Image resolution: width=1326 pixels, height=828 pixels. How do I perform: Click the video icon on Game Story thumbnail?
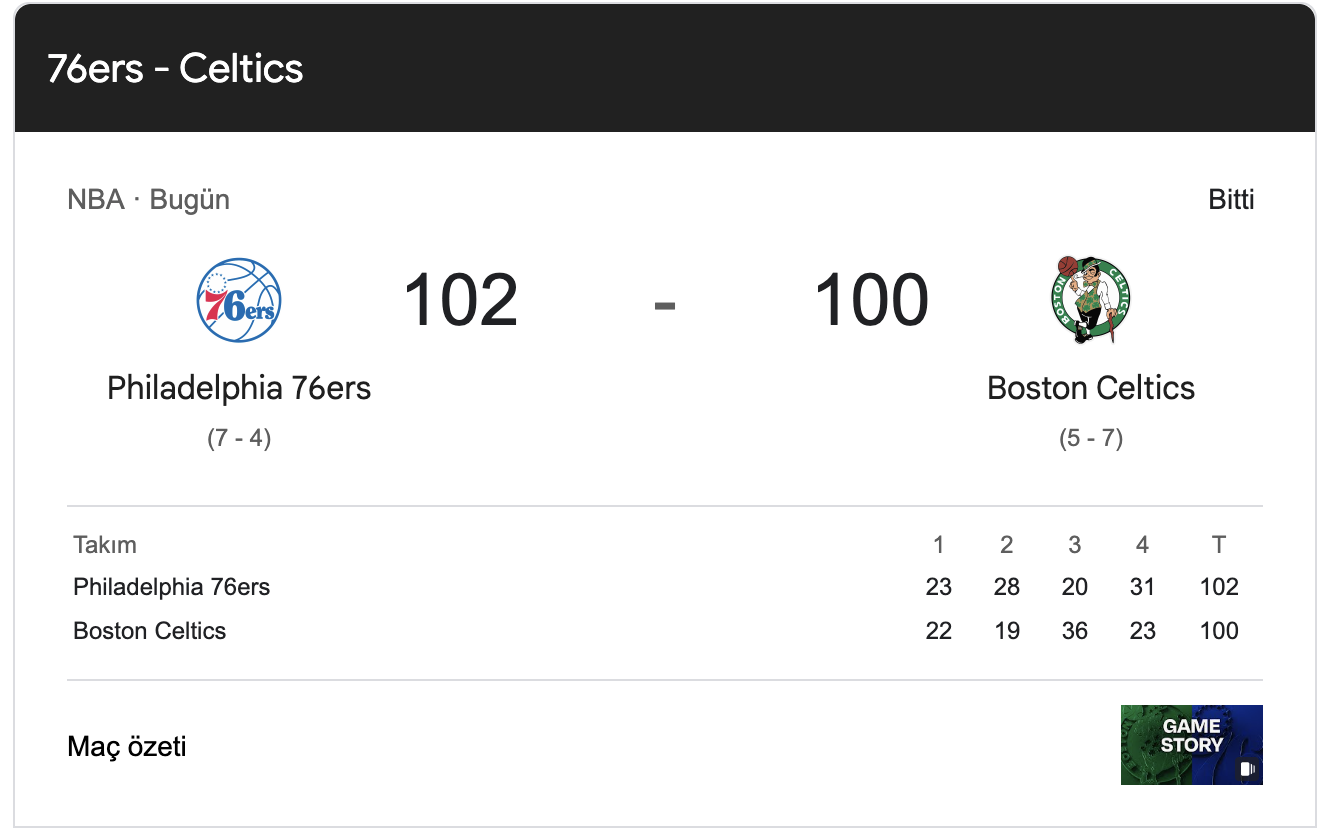tap(1246, 769)
